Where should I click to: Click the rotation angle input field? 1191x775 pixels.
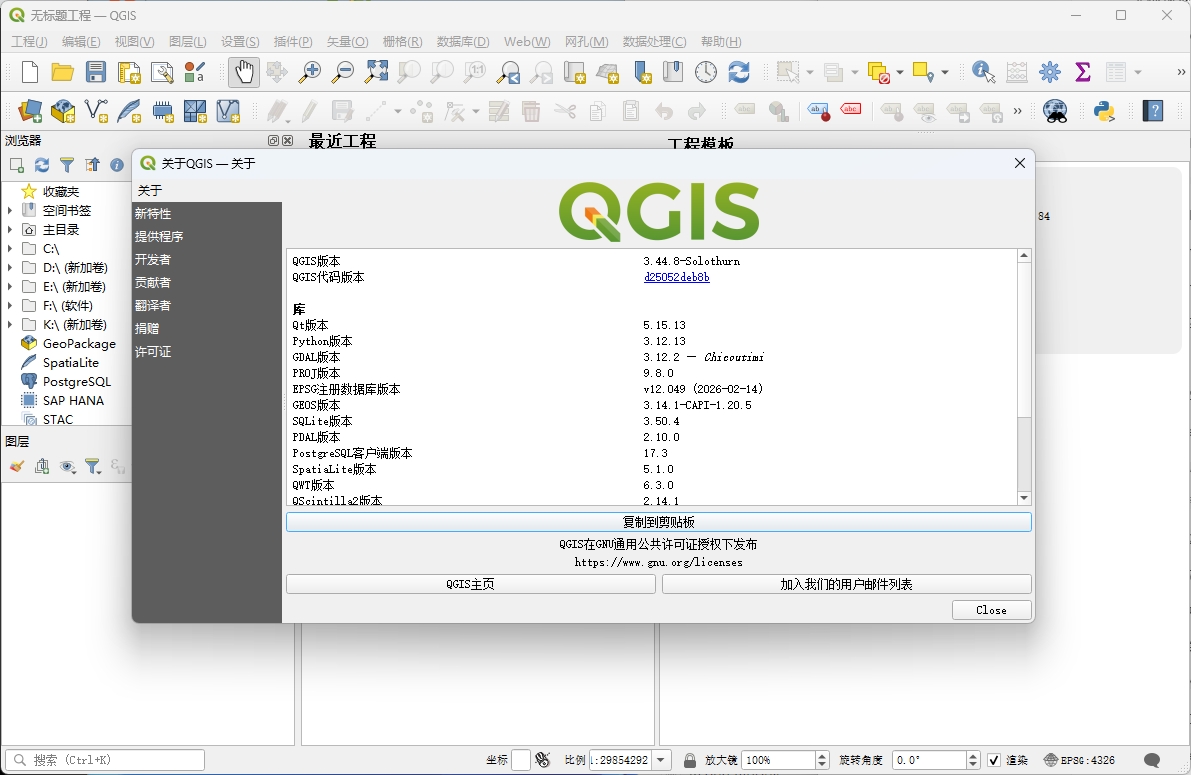[x=929, y=760]
